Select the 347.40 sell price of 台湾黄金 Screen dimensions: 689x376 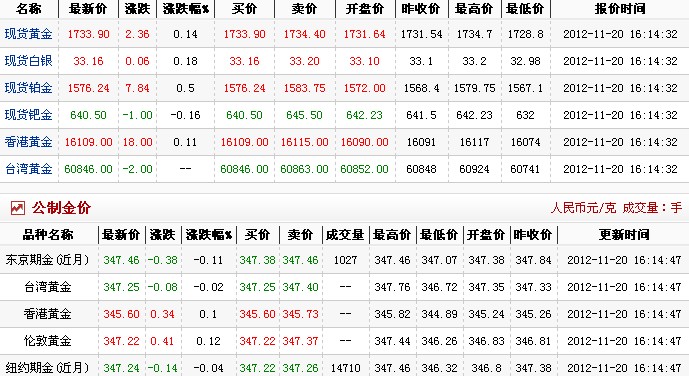[x=300, y=287]
